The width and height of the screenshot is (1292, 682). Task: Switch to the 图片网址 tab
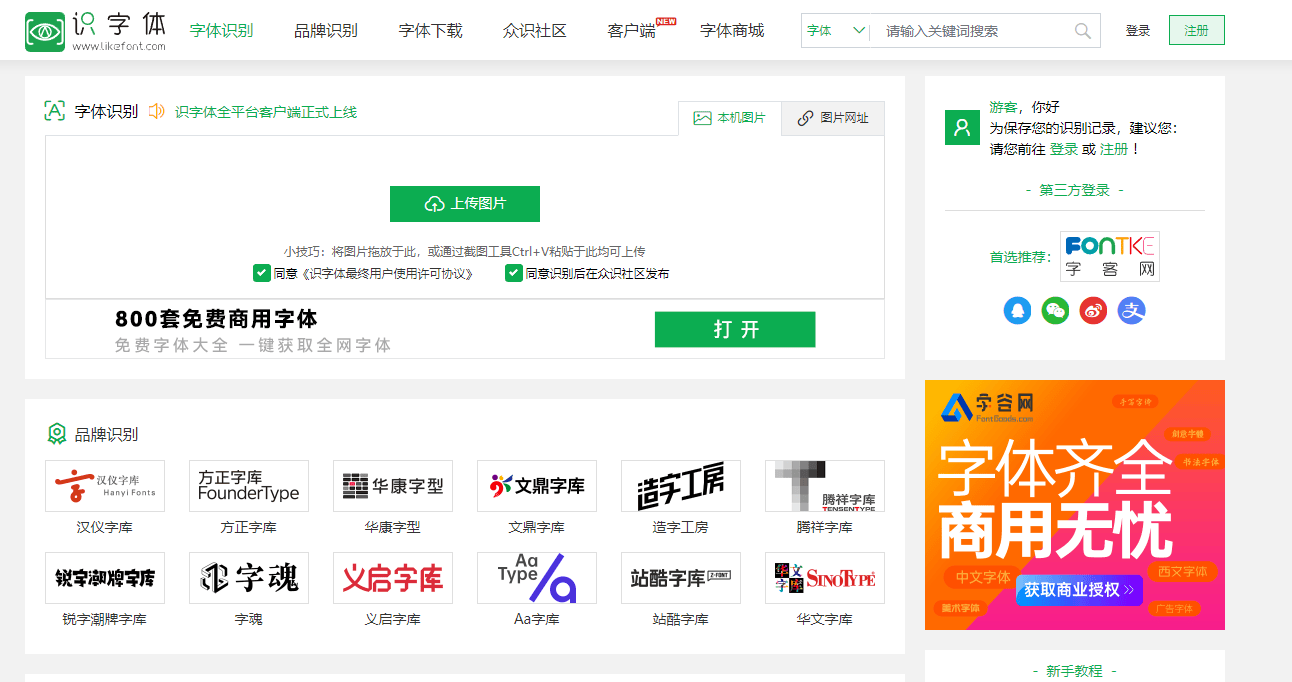coord(832,118)
